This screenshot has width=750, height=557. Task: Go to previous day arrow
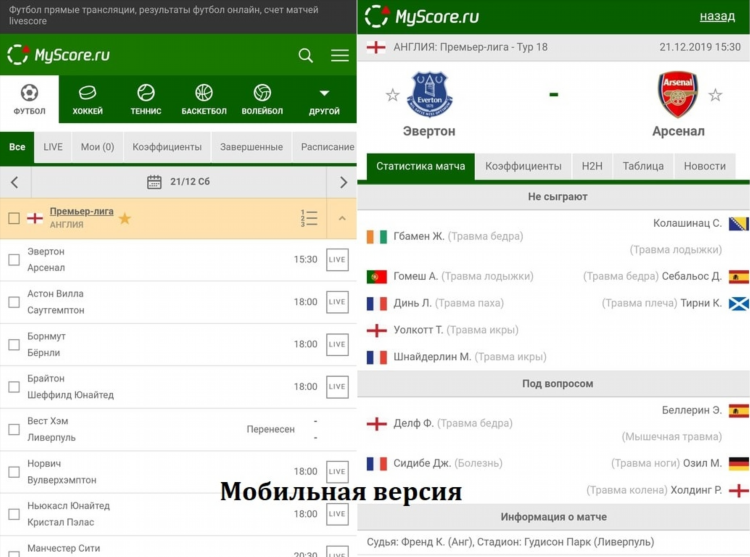tap(15, 182)
